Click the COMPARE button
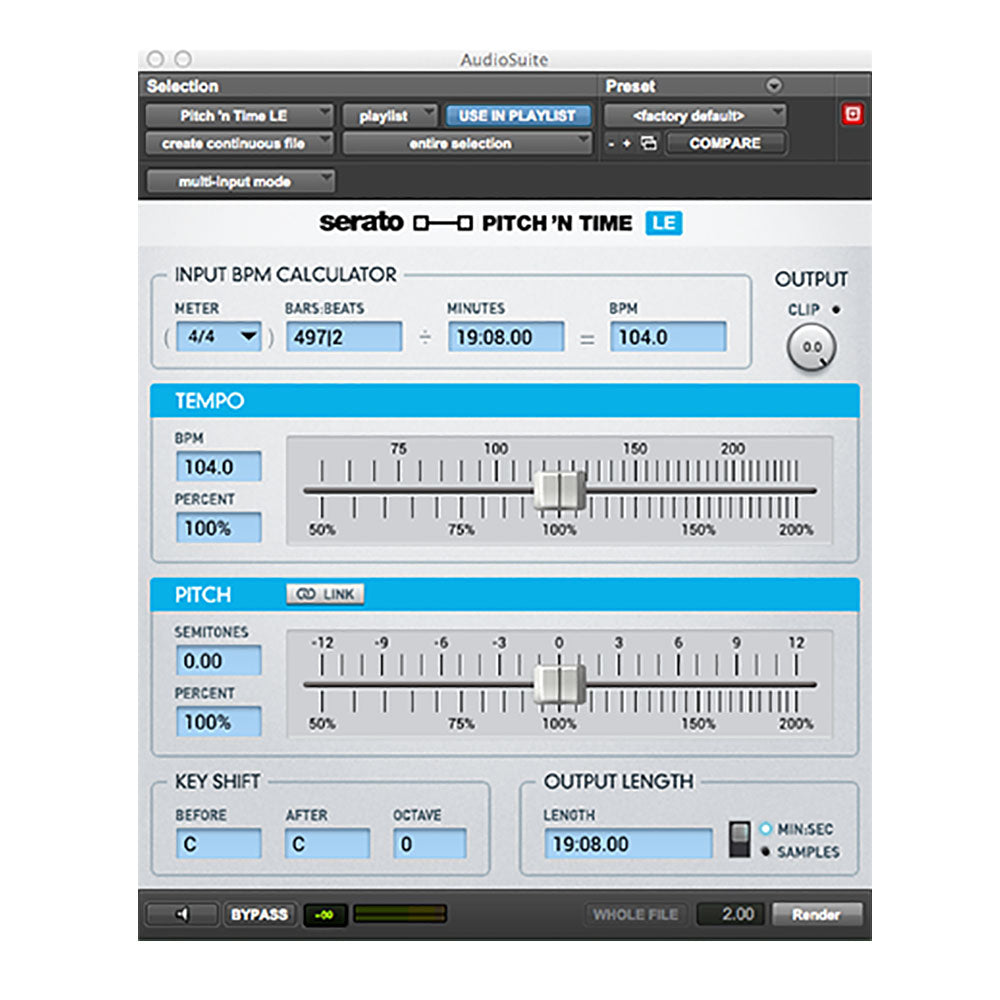This screenshot has width=1000, height=1000. tap(724, 144)
